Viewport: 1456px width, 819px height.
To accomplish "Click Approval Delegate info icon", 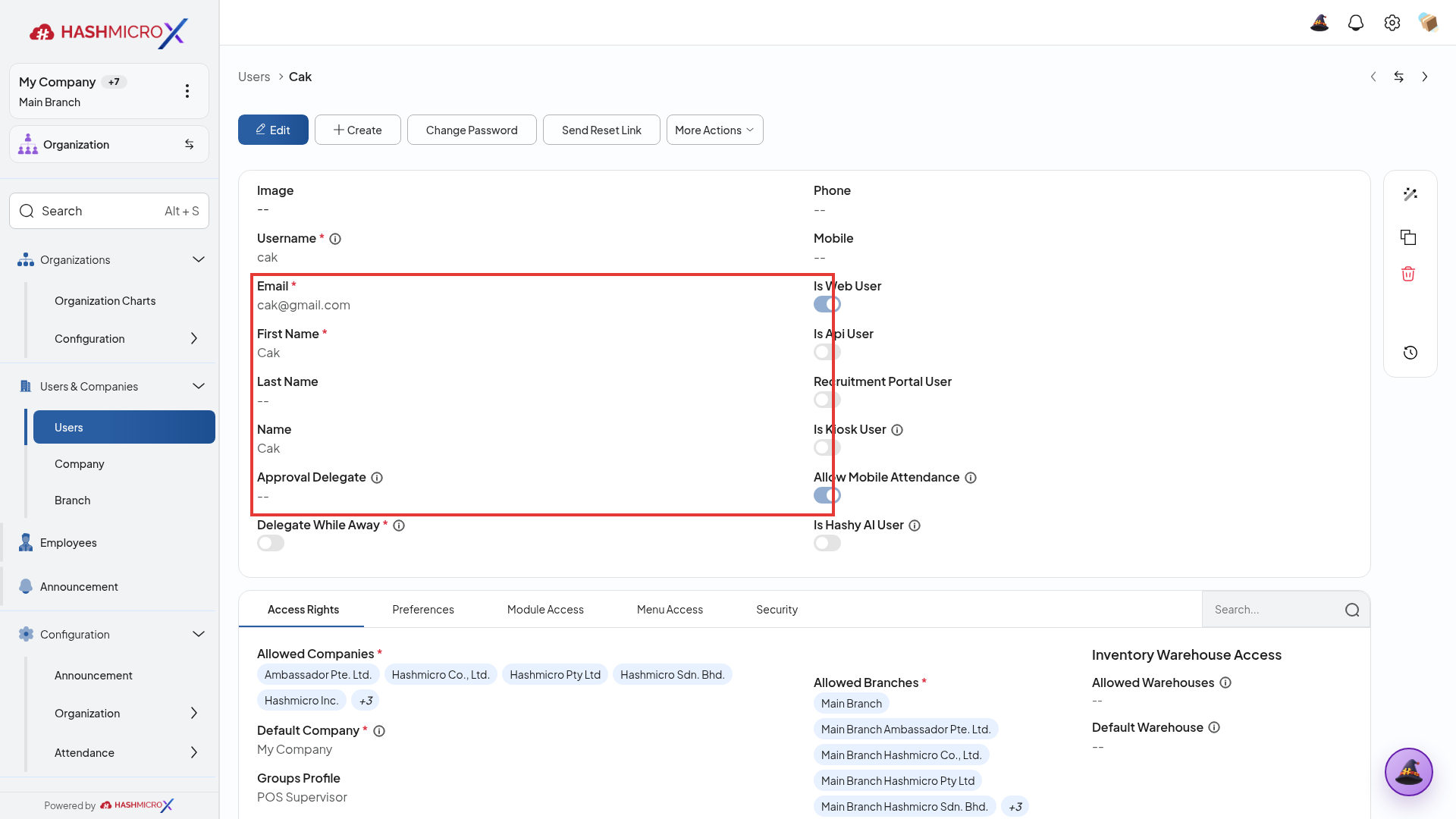I will [x=377, y=478].
